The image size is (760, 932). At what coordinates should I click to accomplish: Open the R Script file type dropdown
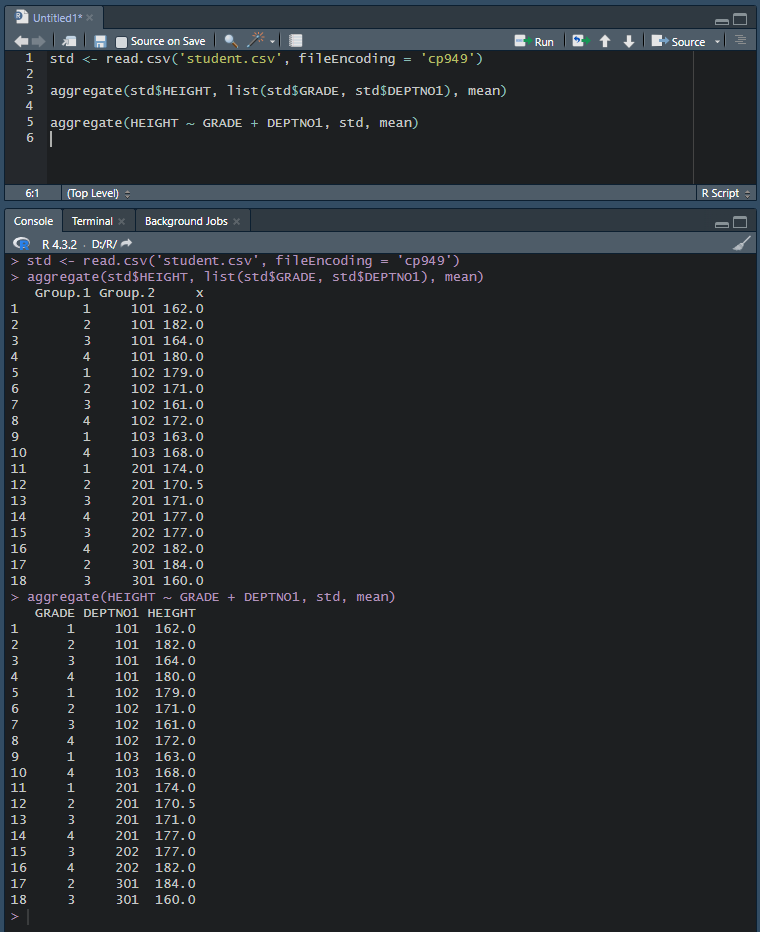pos(726,193)
